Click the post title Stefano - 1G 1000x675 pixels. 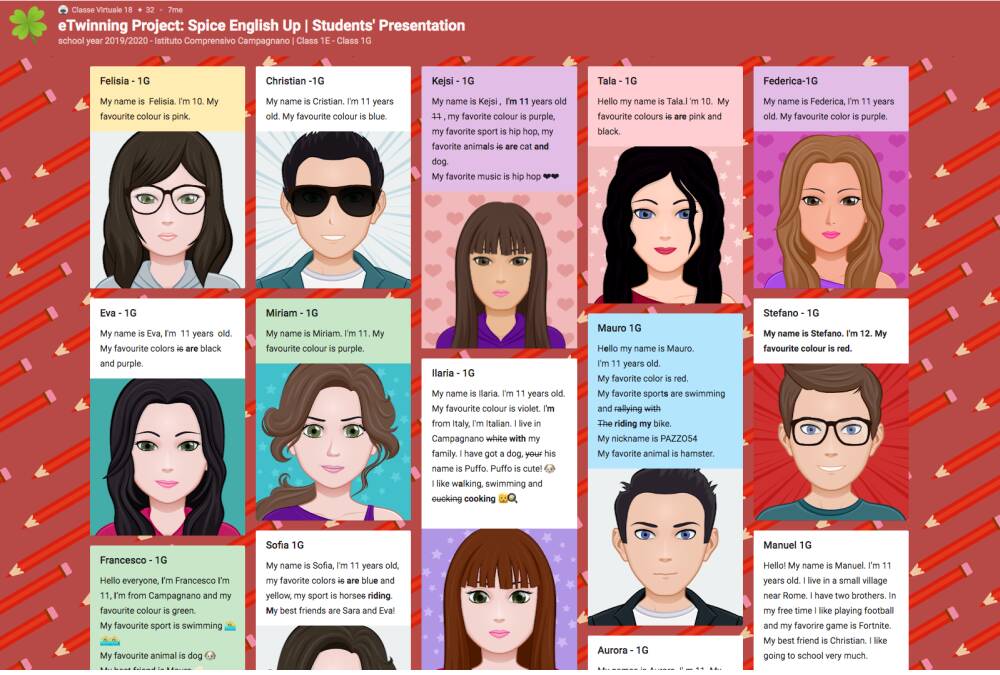click(x=791, y=313)
